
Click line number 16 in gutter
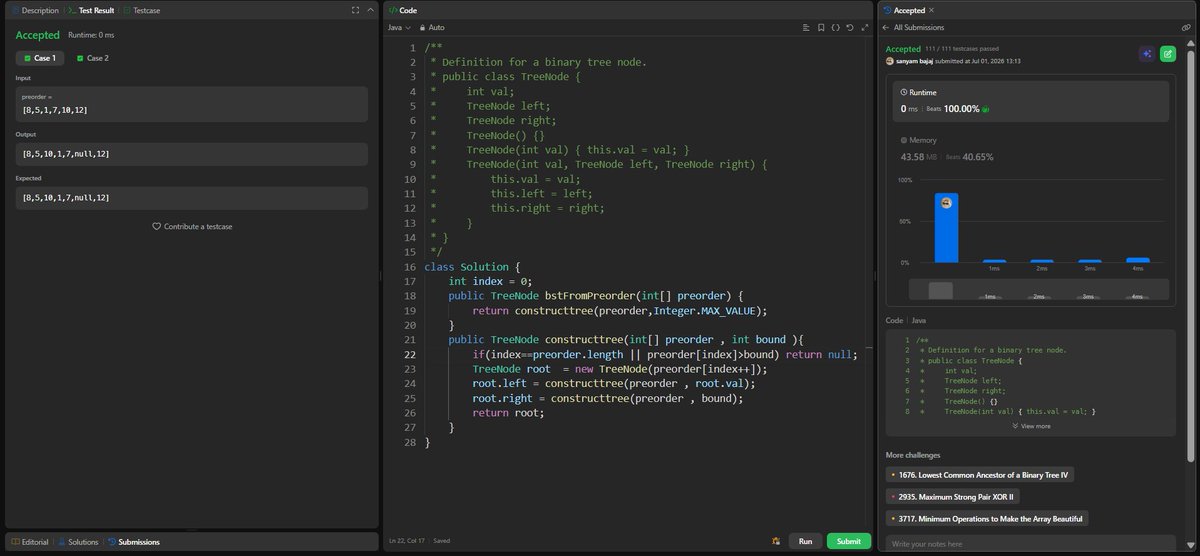(408, 267)
